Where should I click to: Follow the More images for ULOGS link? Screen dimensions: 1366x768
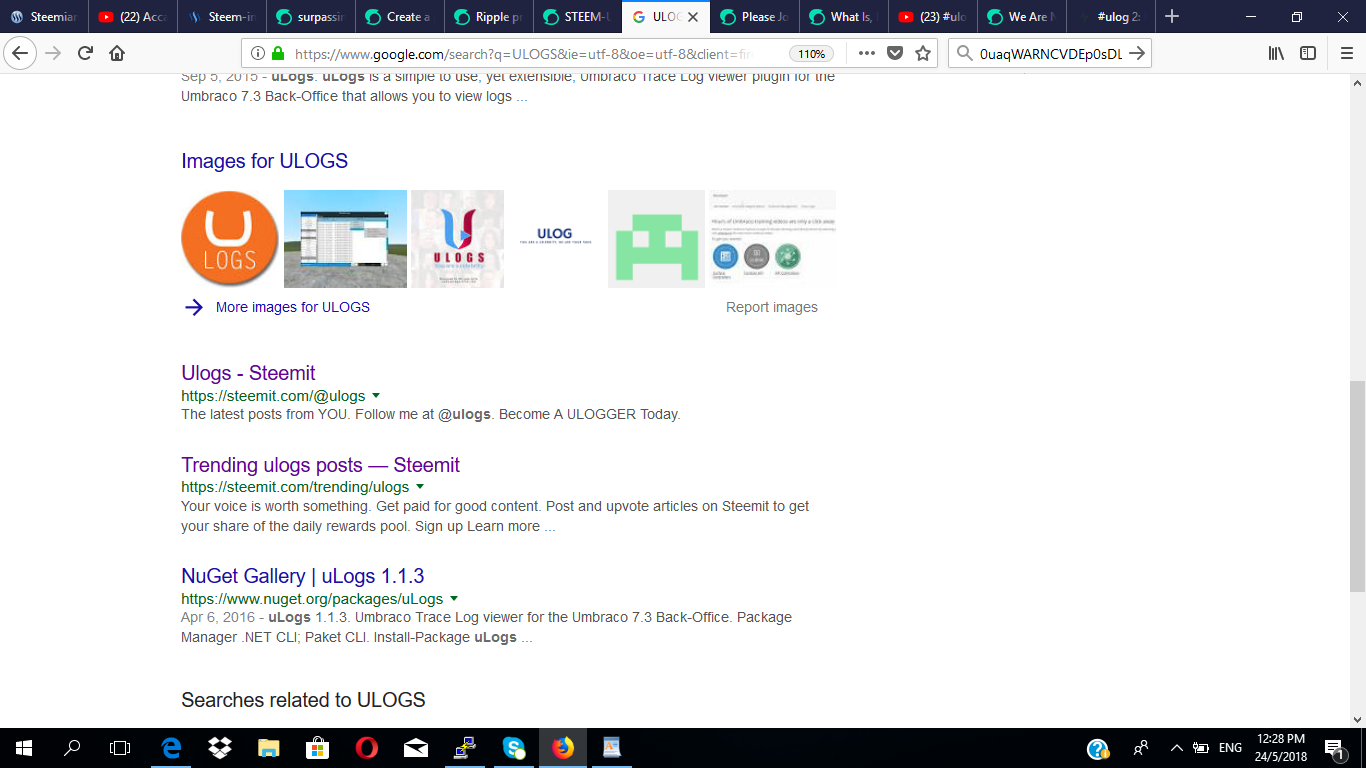click(292, 307)
